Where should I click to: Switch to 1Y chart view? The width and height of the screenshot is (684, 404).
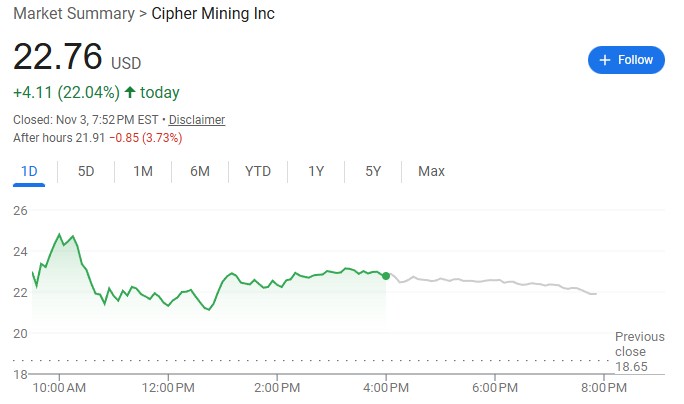316,171
